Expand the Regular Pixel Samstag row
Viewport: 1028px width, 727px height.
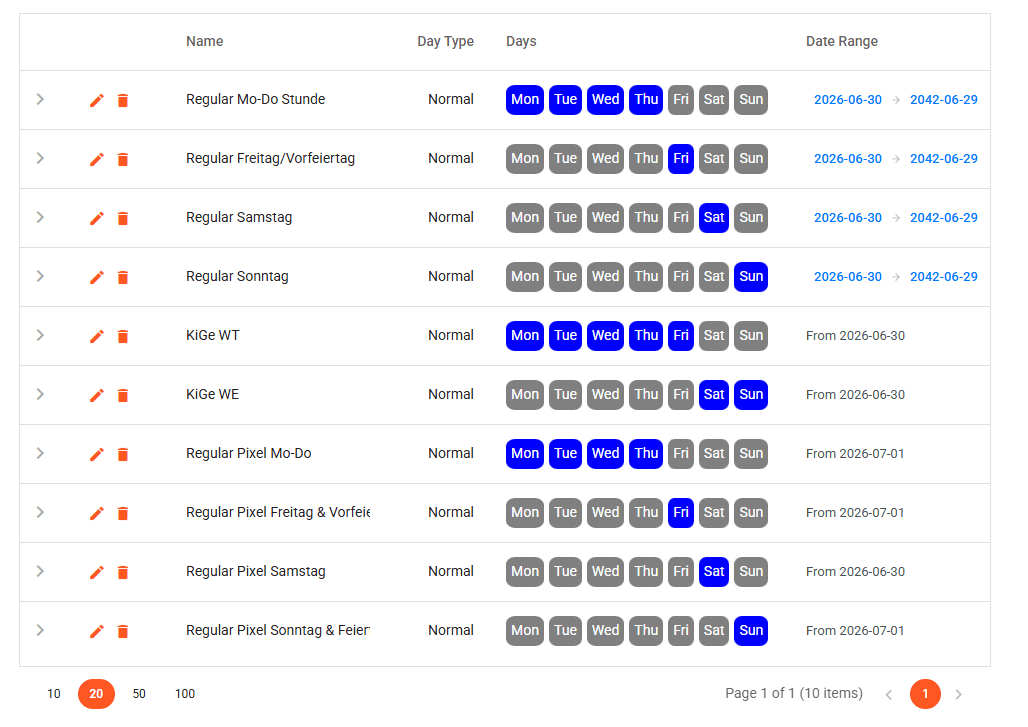click(x=40, y=571)
